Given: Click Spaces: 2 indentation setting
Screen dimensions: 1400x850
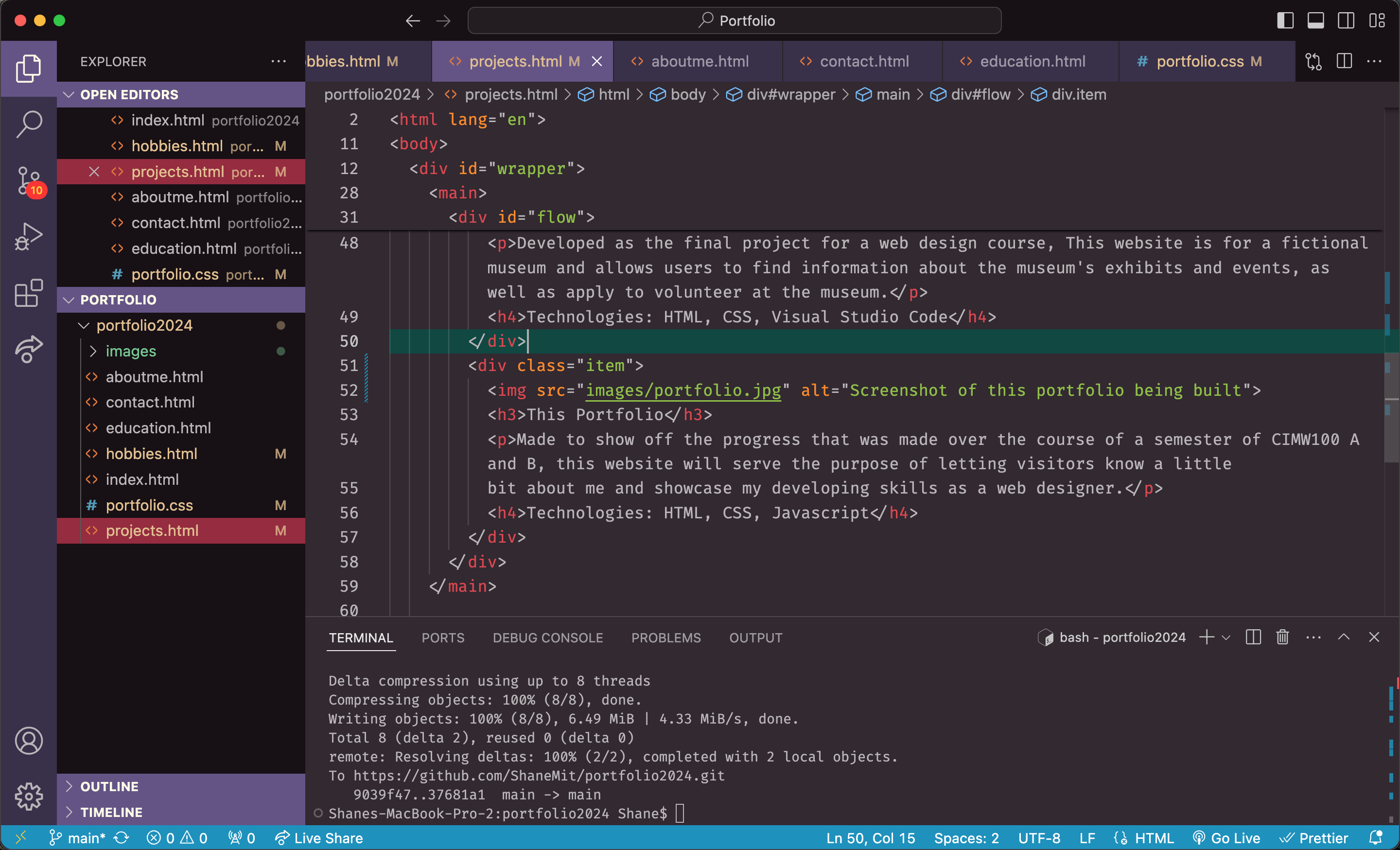Looking at the screenshot, I should pyautogui.click(x=966, y=837).
